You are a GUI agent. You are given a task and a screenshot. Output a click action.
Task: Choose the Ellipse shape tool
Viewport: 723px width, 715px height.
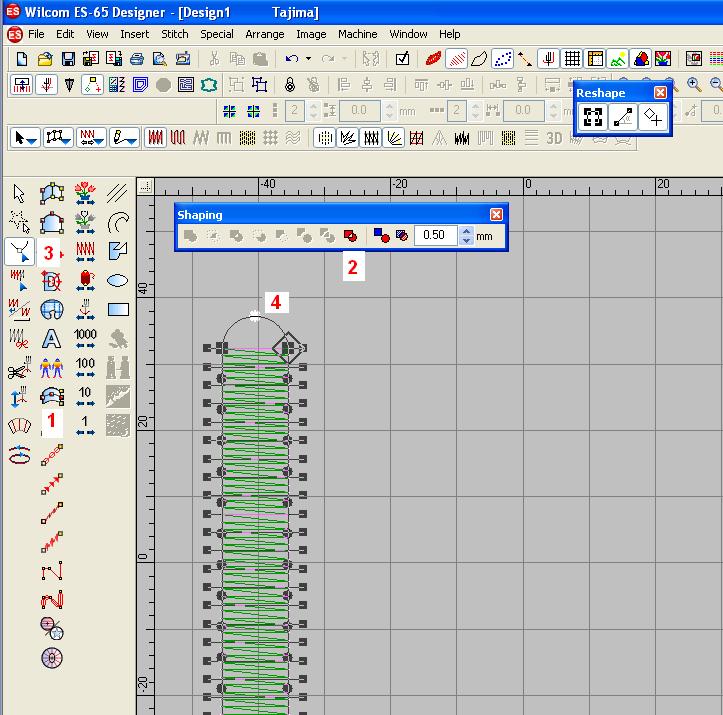click(117, 280)
